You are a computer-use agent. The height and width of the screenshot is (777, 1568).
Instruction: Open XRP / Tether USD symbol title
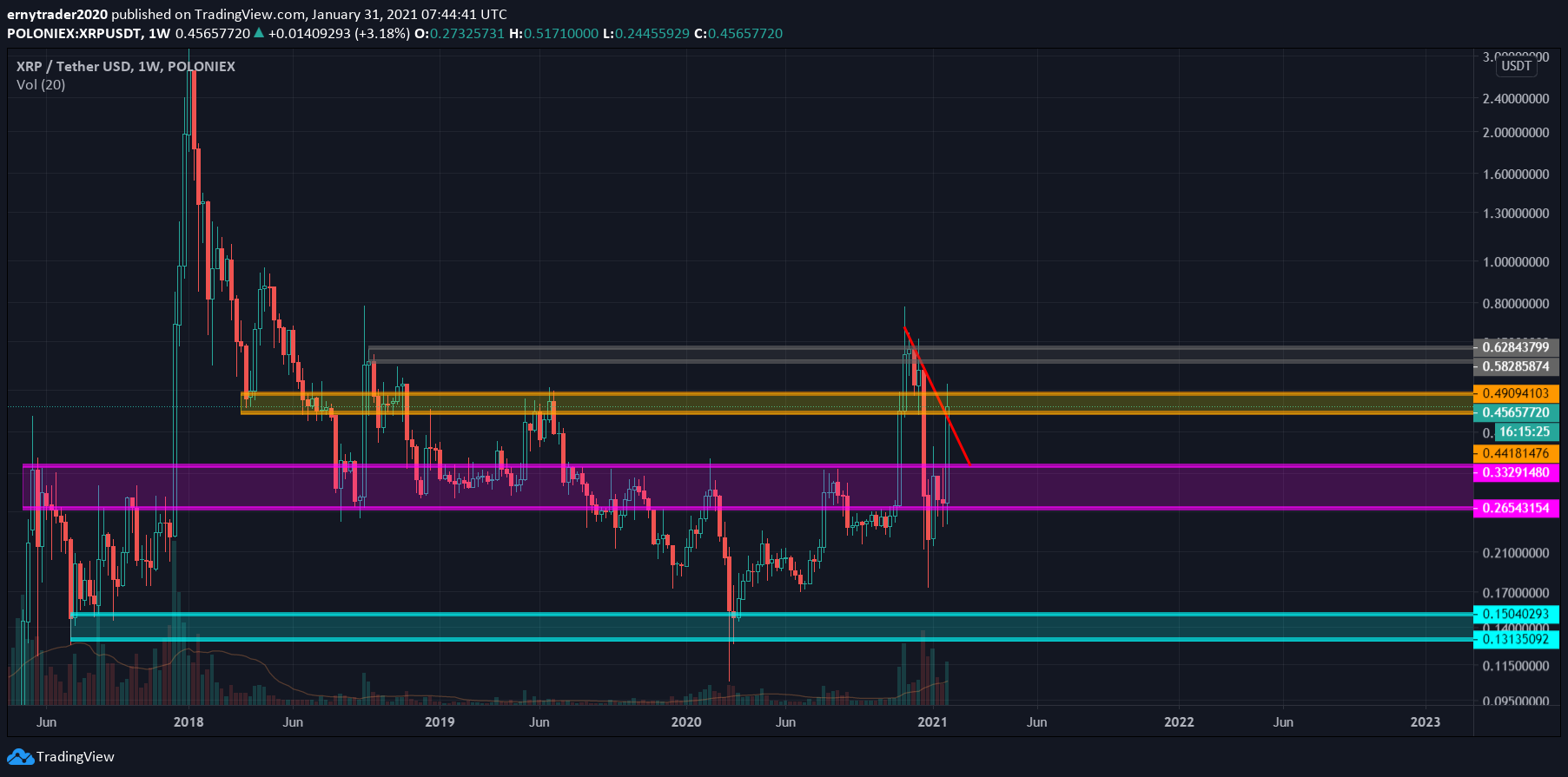coord(126,66)
